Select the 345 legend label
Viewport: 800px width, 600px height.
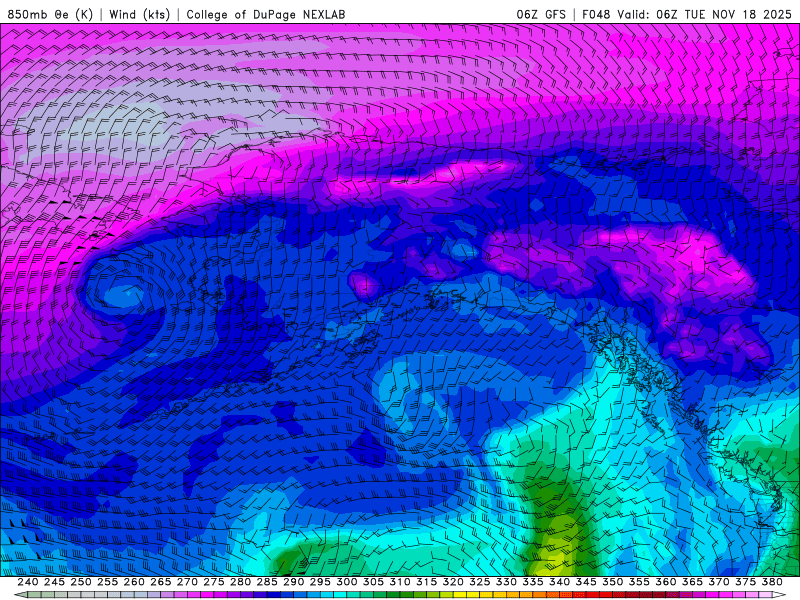coord(586,582)
